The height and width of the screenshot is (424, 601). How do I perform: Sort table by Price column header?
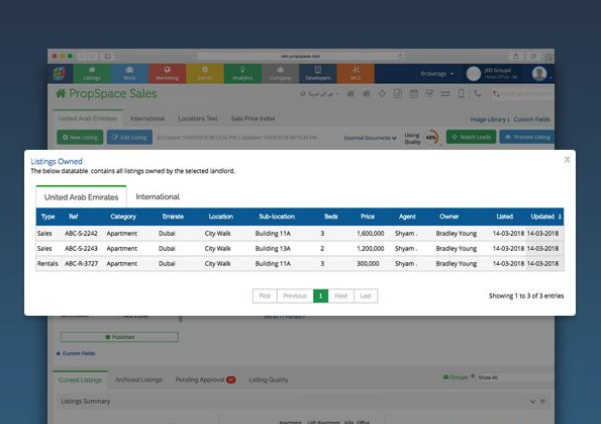[x=367, y=217]
